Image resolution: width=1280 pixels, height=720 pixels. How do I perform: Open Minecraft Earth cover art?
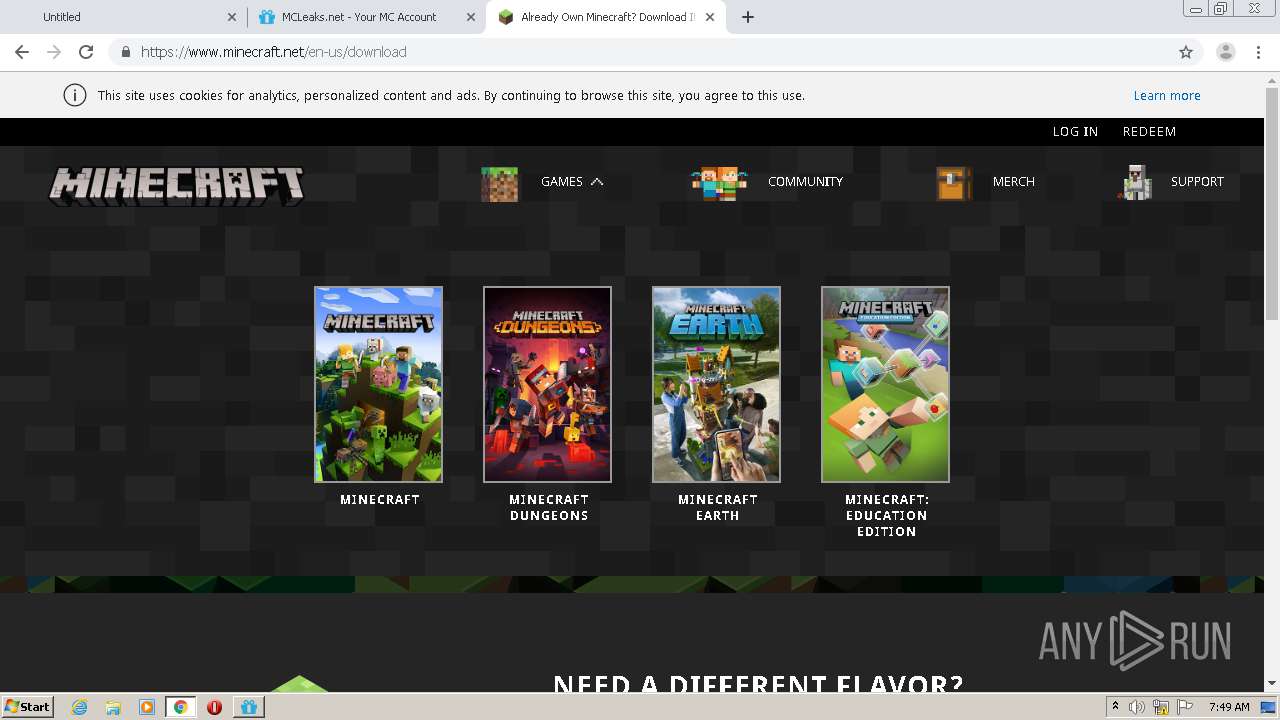(x=716, y=384)
